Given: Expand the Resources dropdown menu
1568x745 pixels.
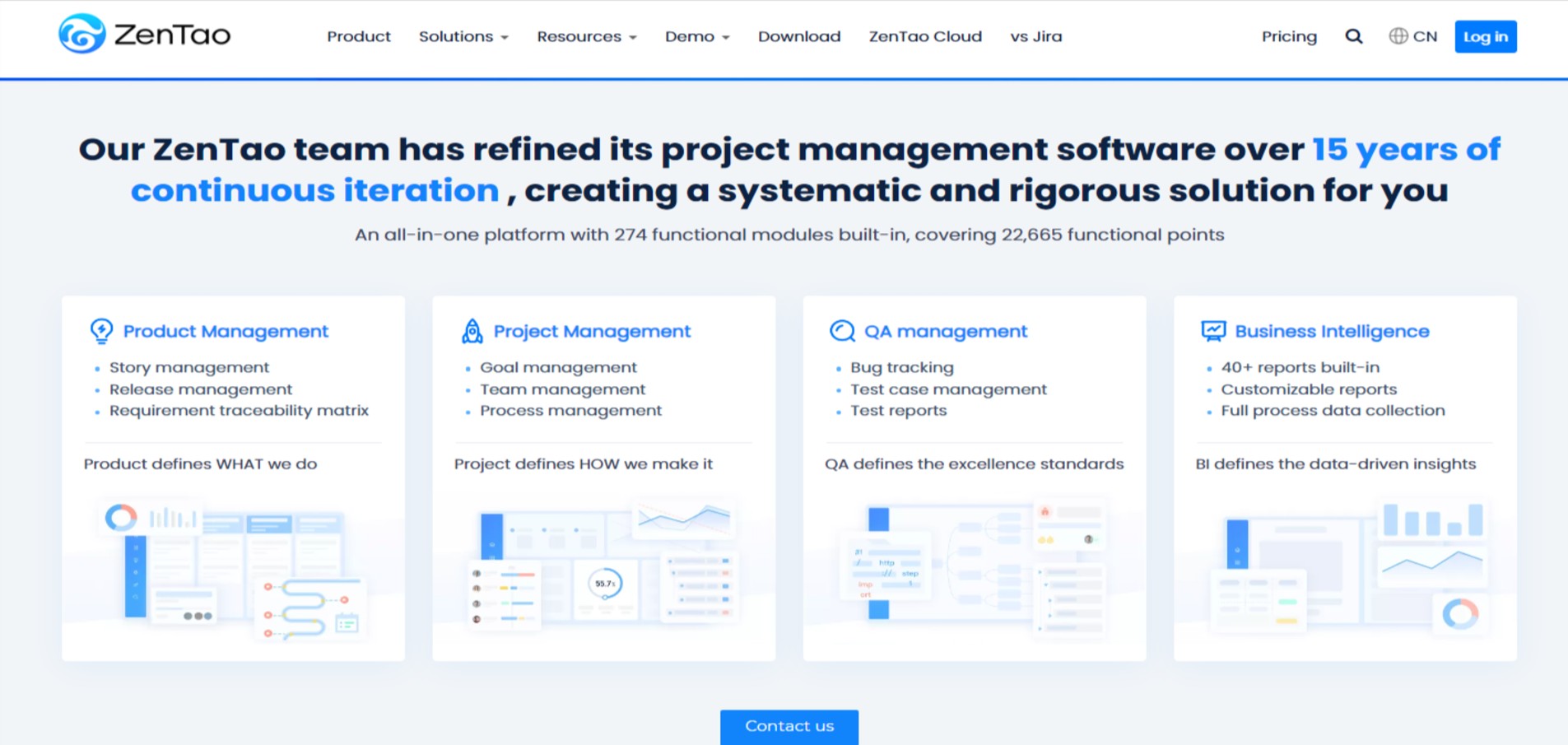Looking at the screenshot, I should coord(587,36).
